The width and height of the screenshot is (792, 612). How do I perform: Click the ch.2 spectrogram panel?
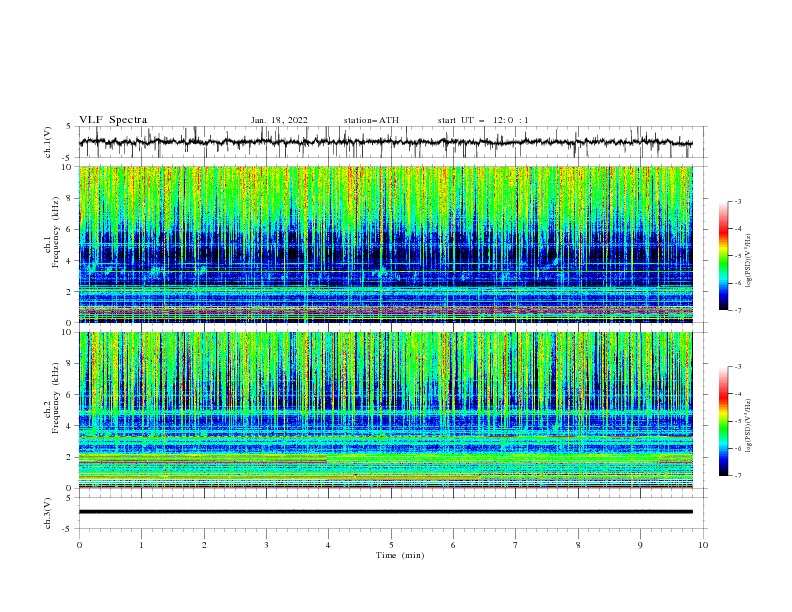coord(385,410)
